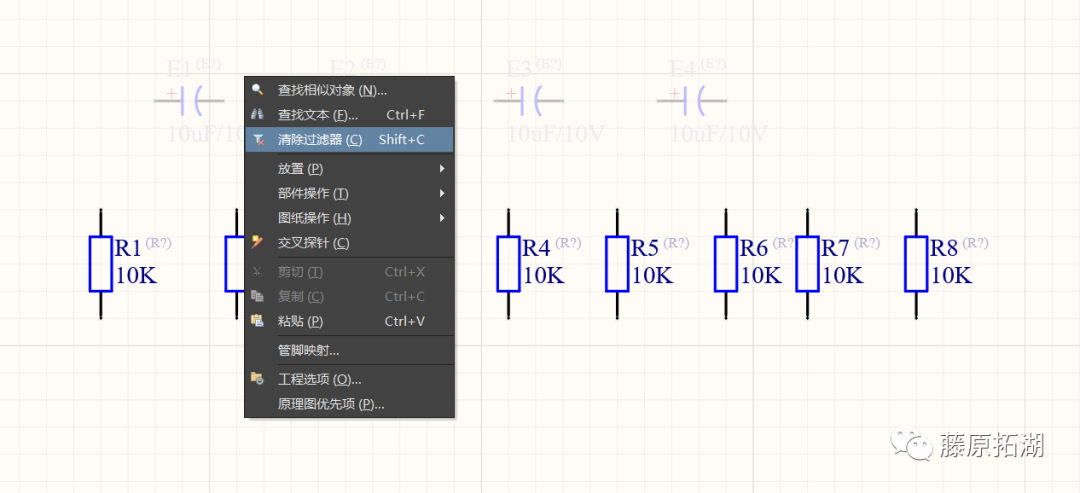Select 查找文本 (F) menu entry
Image resolution: width=1080 pixels, height=493 pixels.
[x=350, y=114]
